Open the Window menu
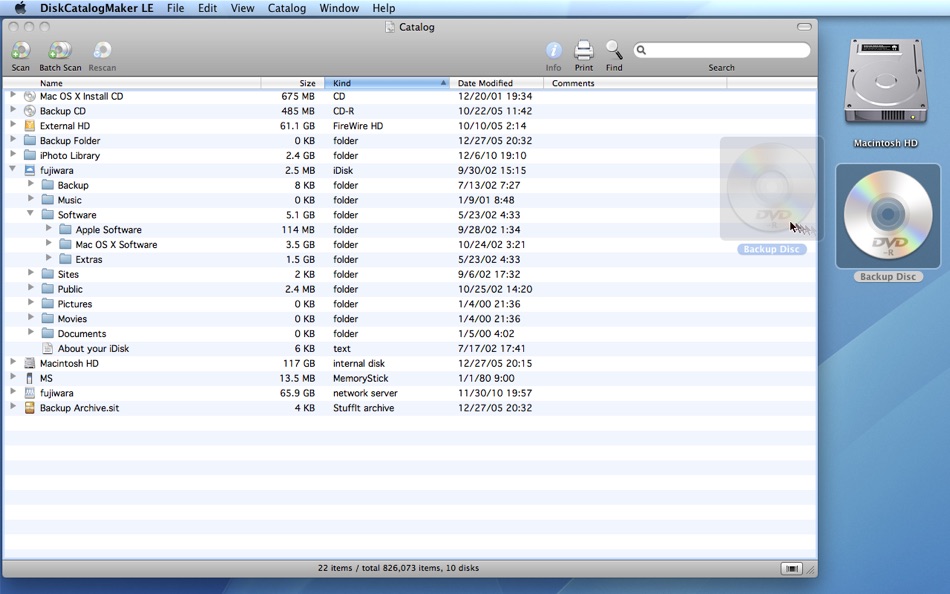The height and width of the screenshot is (594, 950). click(339, 8)
